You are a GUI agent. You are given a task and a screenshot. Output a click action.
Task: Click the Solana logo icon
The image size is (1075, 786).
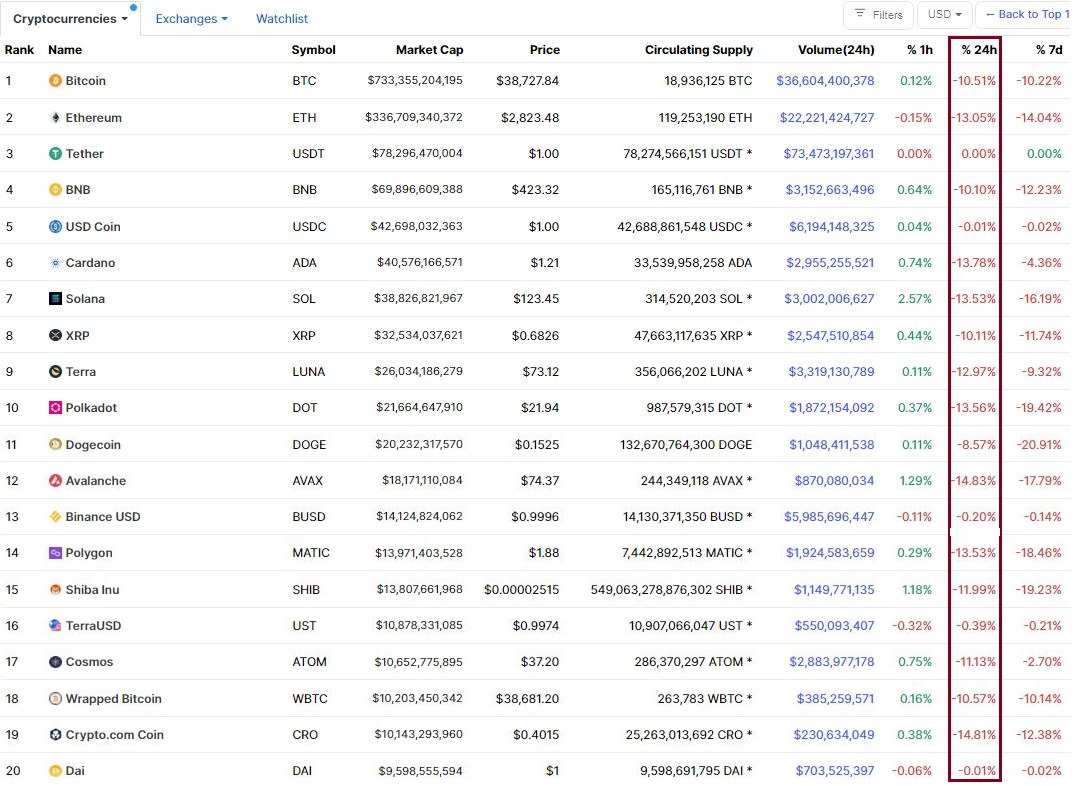[55, 299]
